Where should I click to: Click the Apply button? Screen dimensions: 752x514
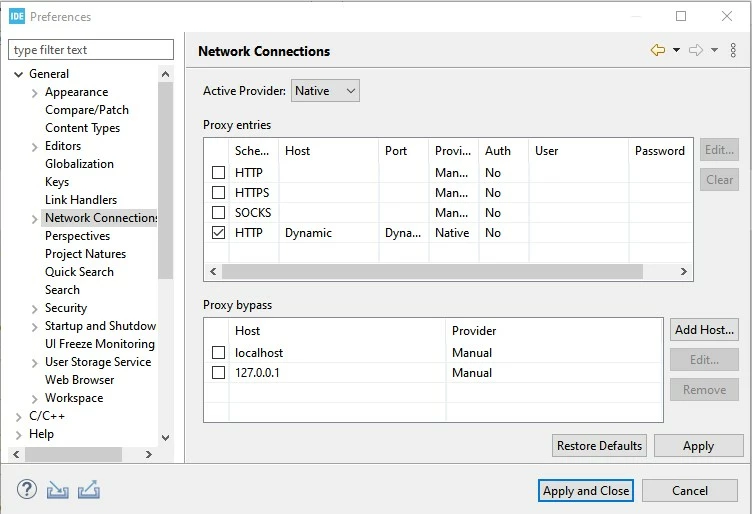pos(698,445)
